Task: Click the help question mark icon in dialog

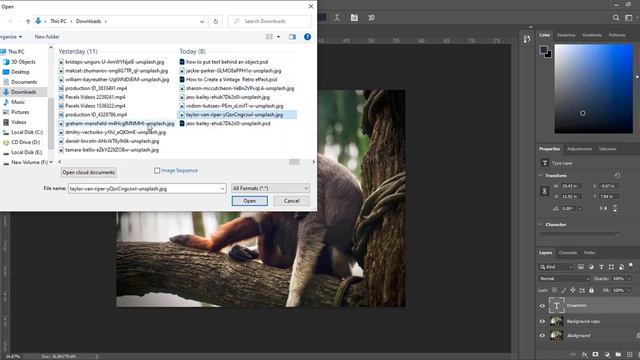Action: [x=307, y=37]
